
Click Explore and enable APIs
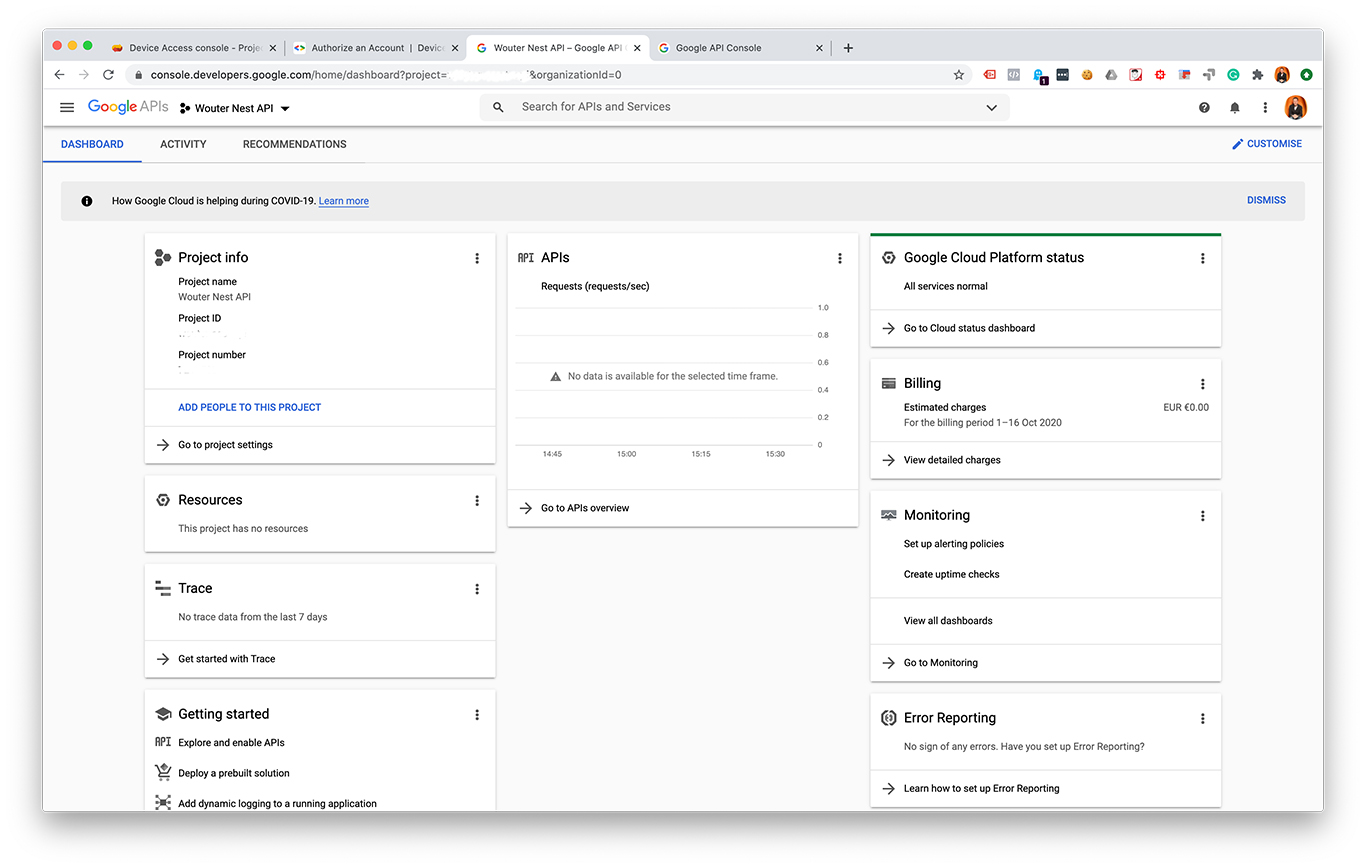(x=231, y=743)
